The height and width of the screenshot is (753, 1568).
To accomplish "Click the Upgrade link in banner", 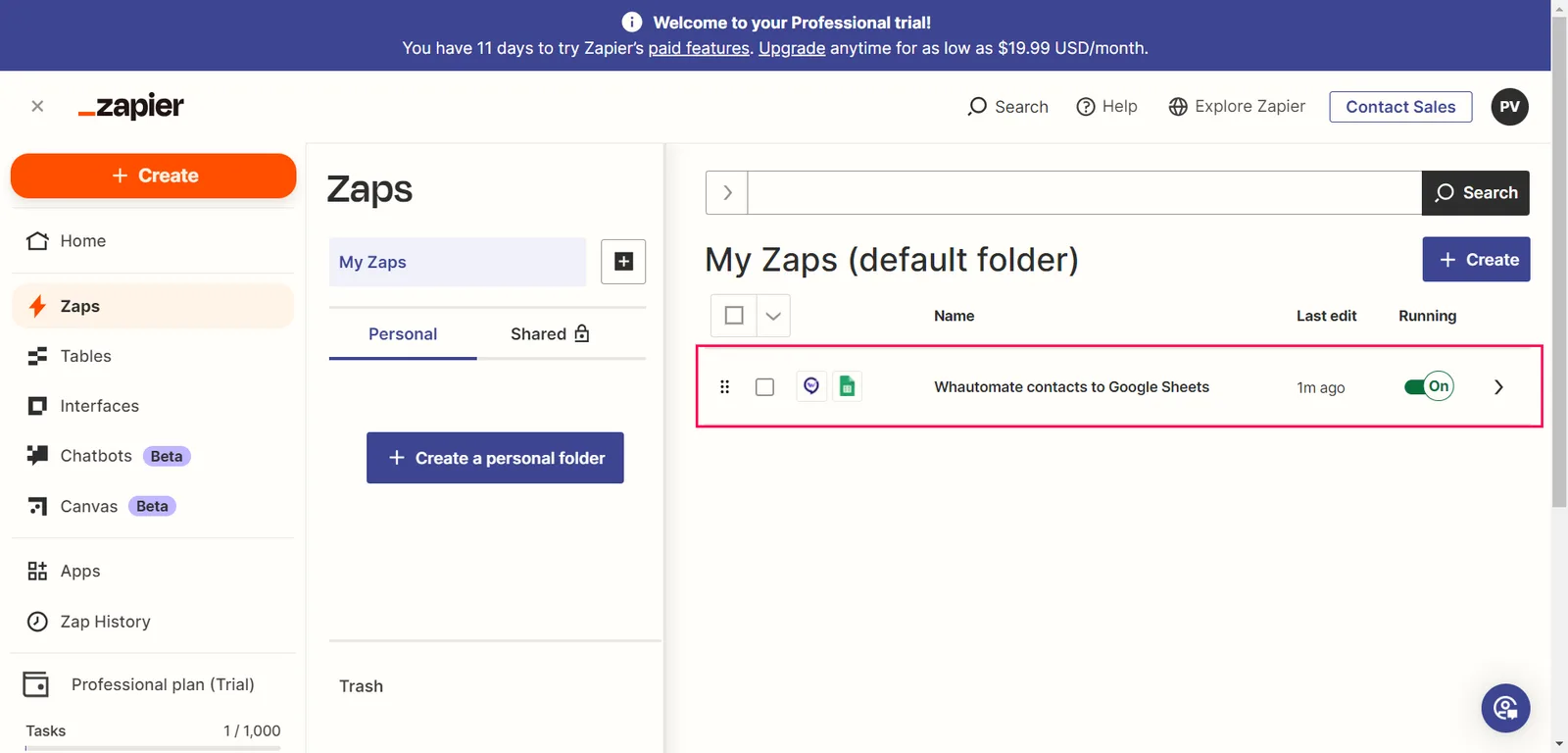I will (x=792, y=48).
